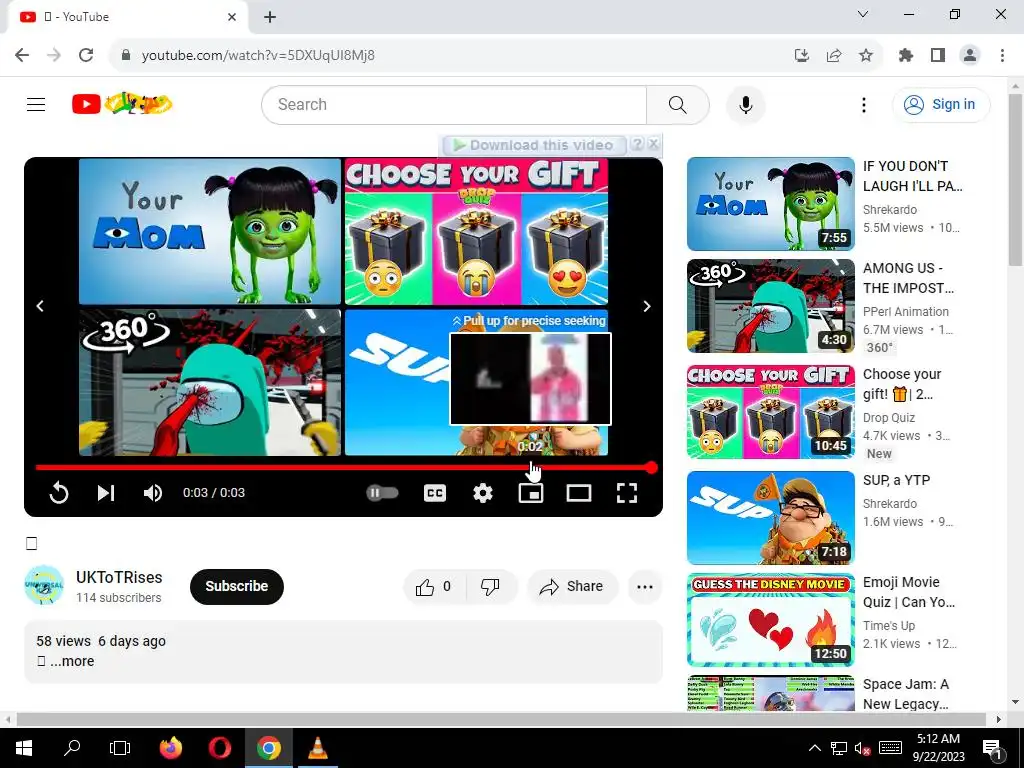Share this video
This screenshot has height=768, width=1024.
[572, 586]
